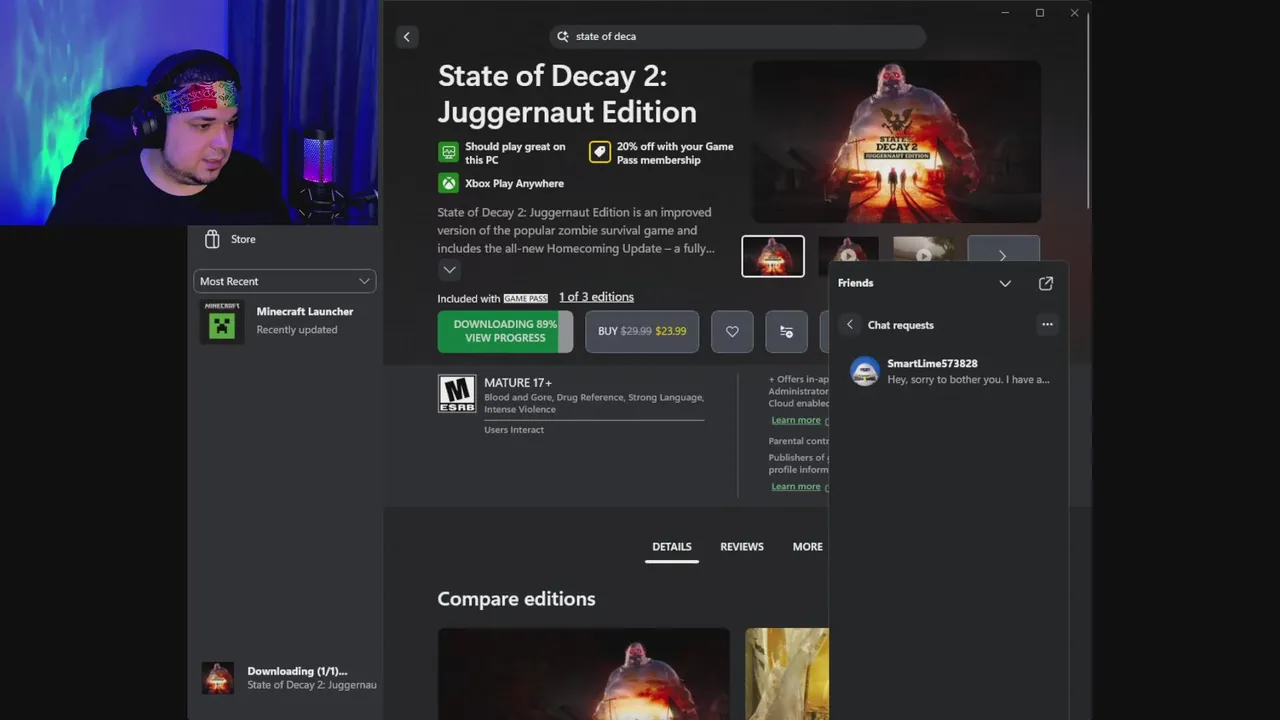Switch to the Reviews tab
This screenshot has height=720, width=1280.
point(742,547)
